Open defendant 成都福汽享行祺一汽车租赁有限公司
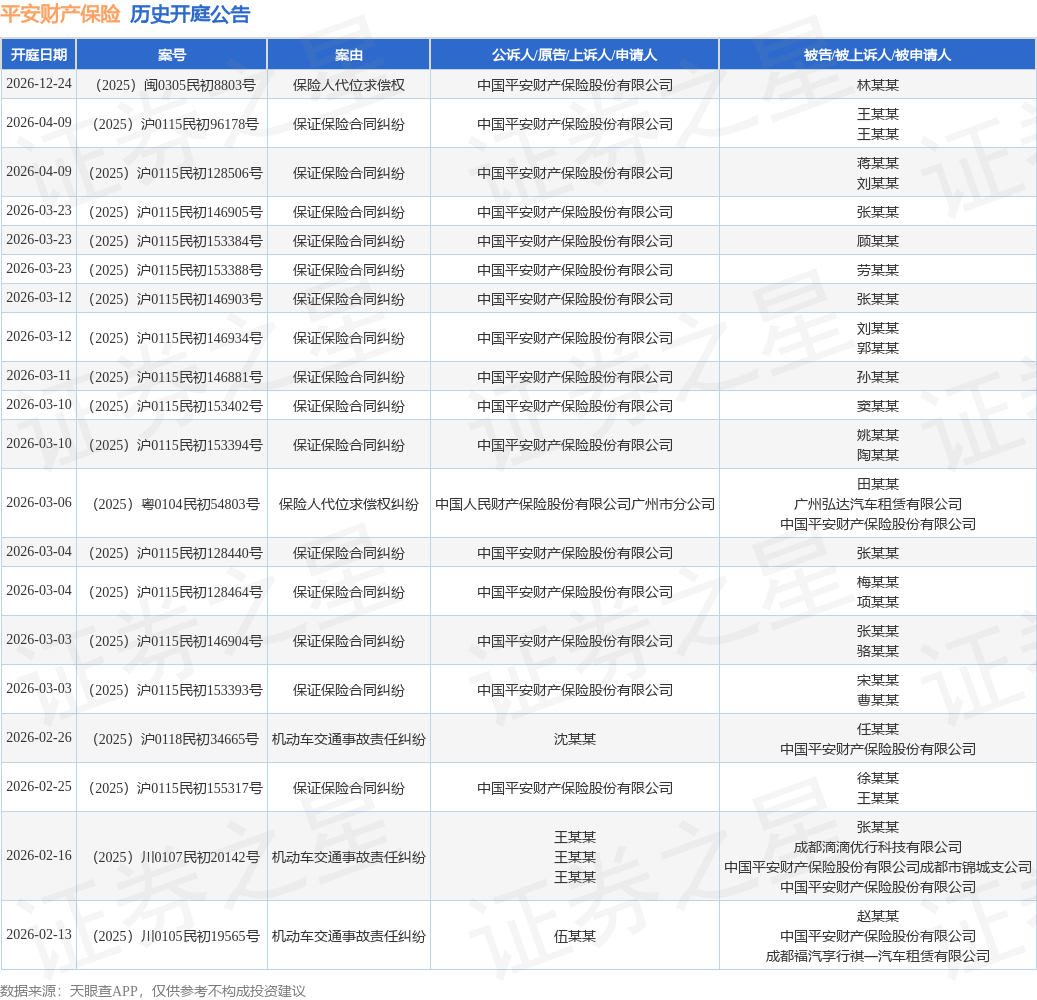 pos(877,956)
